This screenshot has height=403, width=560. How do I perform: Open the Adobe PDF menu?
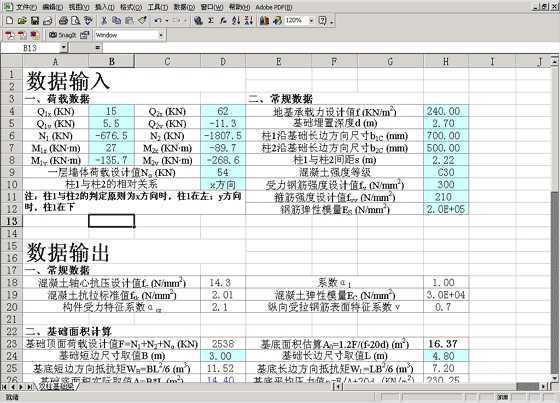click(x=274, y=7)
